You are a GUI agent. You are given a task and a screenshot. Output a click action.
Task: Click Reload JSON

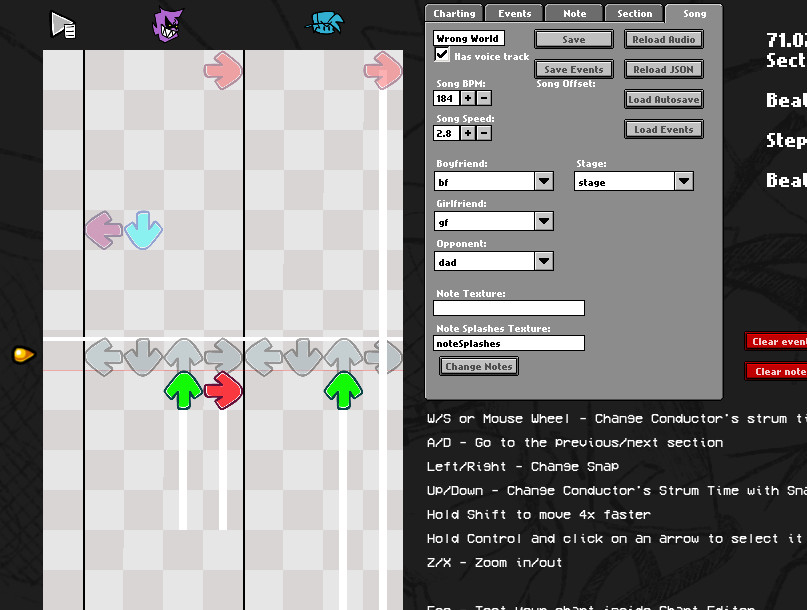tap(664, 69)
